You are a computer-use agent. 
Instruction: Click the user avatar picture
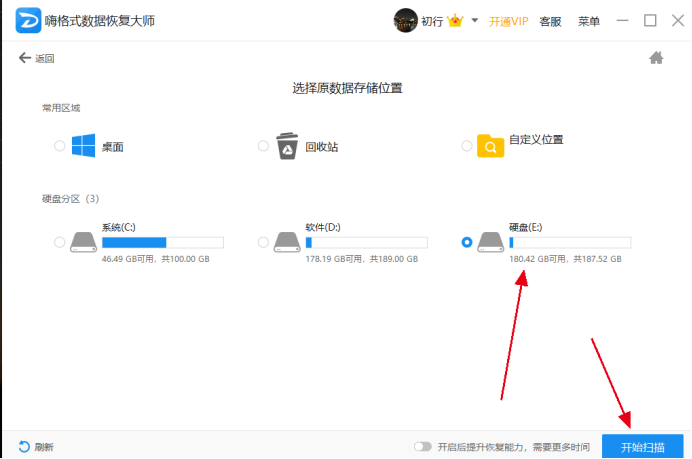pyautogui.click(x=405, y=20)
